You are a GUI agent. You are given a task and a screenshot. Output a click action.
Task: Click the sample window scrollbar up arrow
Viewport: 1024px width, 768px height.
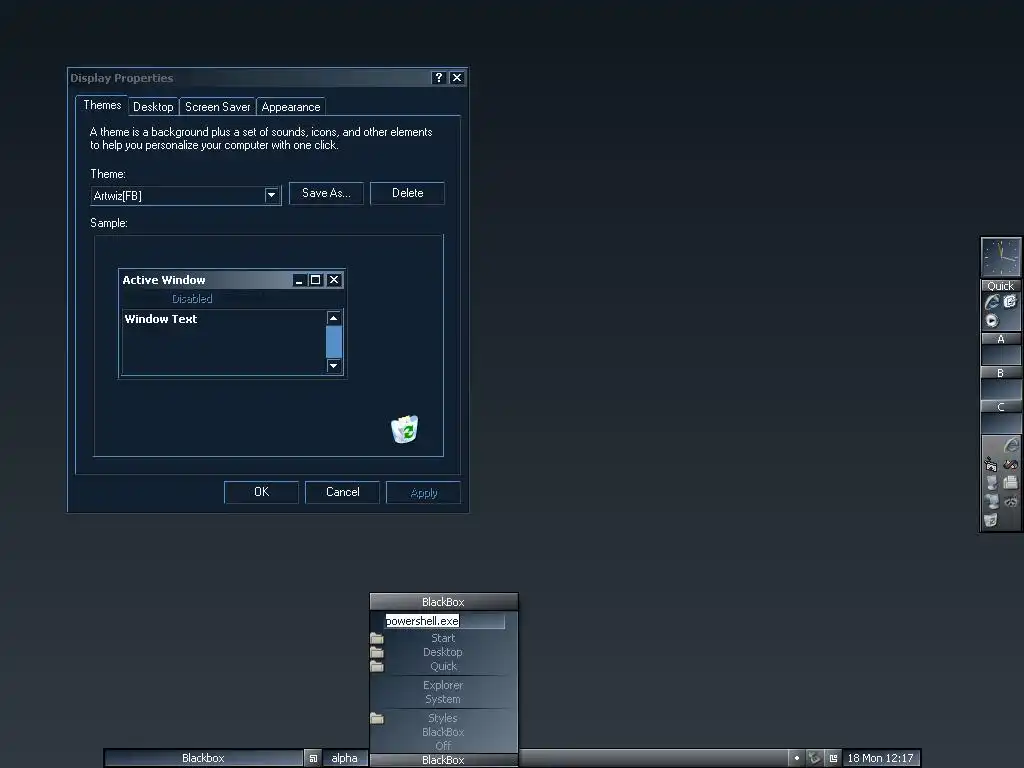click(334, 318)
